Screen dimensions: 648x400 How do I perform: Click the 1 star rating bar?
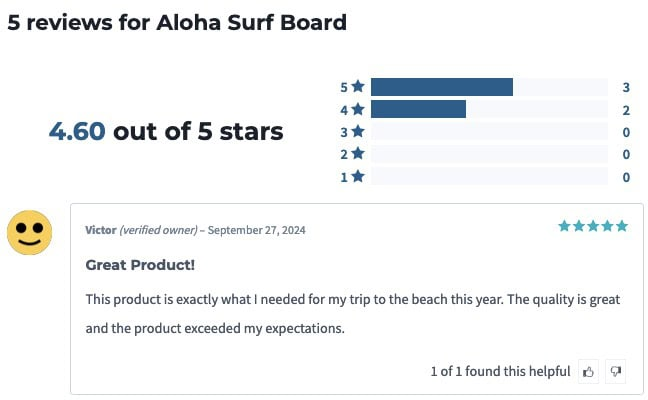[x=489, y=177]
